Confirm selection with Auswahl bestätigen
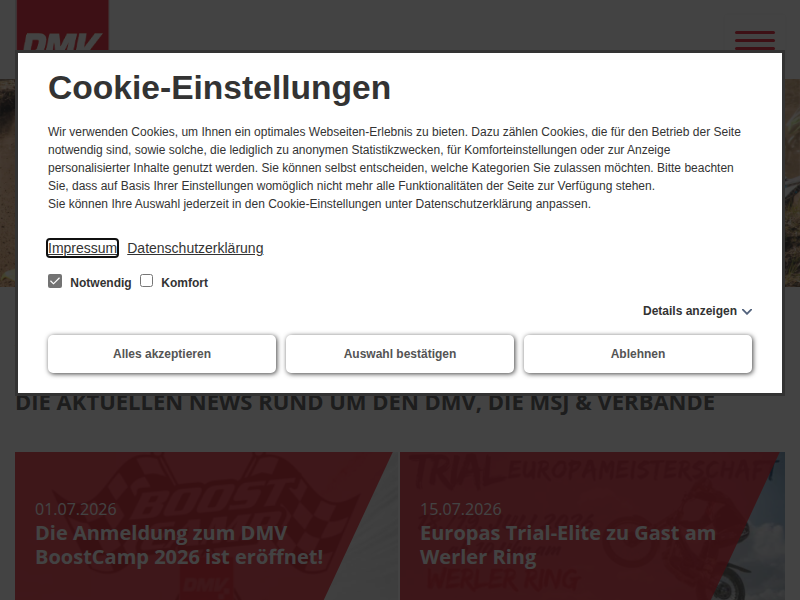This screenshot has height=600, width=800. pyautogui.click(x=400, y=354)
